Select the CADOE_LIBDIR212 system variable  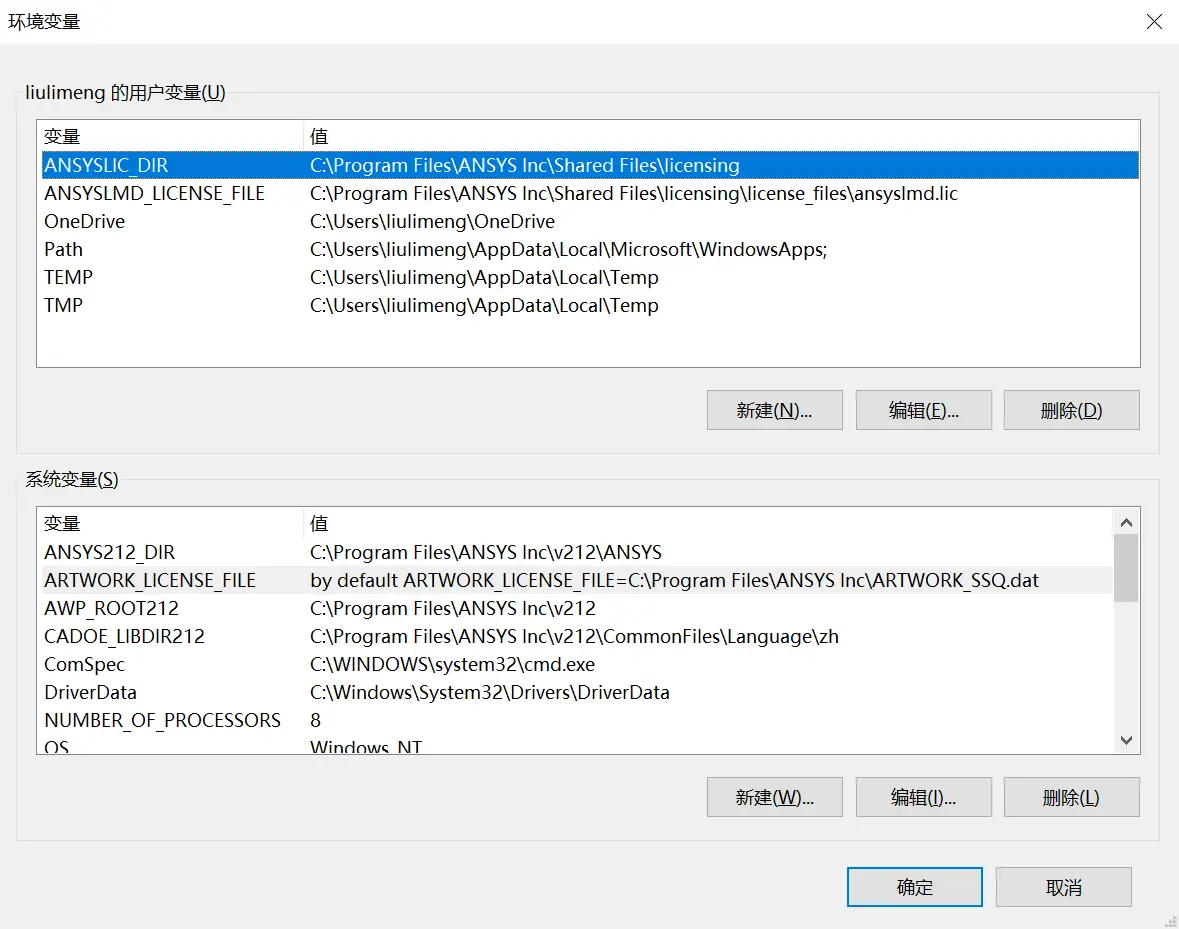pos(577,636)
